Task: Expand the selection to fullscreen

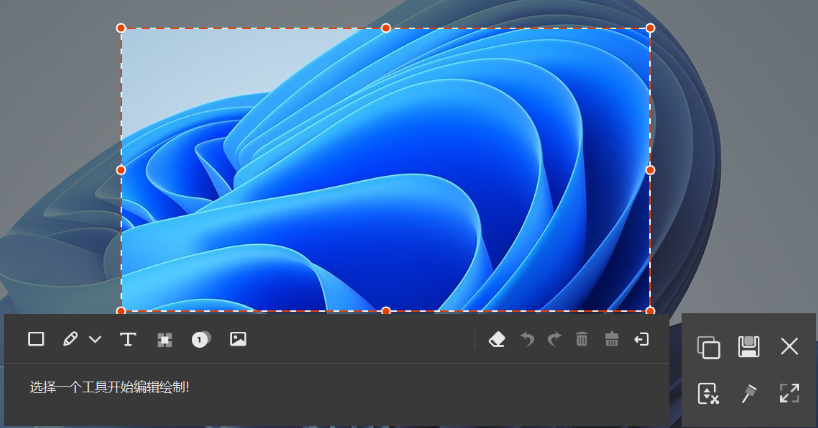Action: point(789,393)
